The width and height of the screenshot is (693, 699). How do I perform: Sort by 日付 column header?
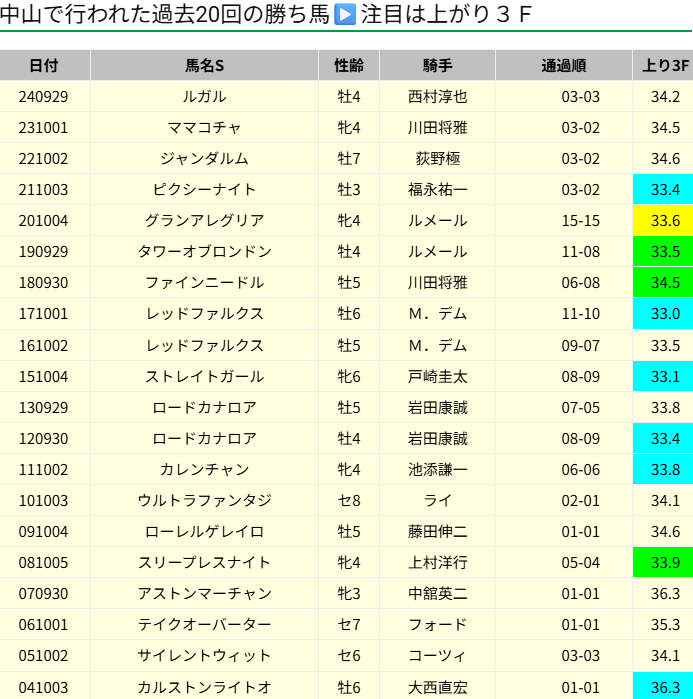pos(44,66)
